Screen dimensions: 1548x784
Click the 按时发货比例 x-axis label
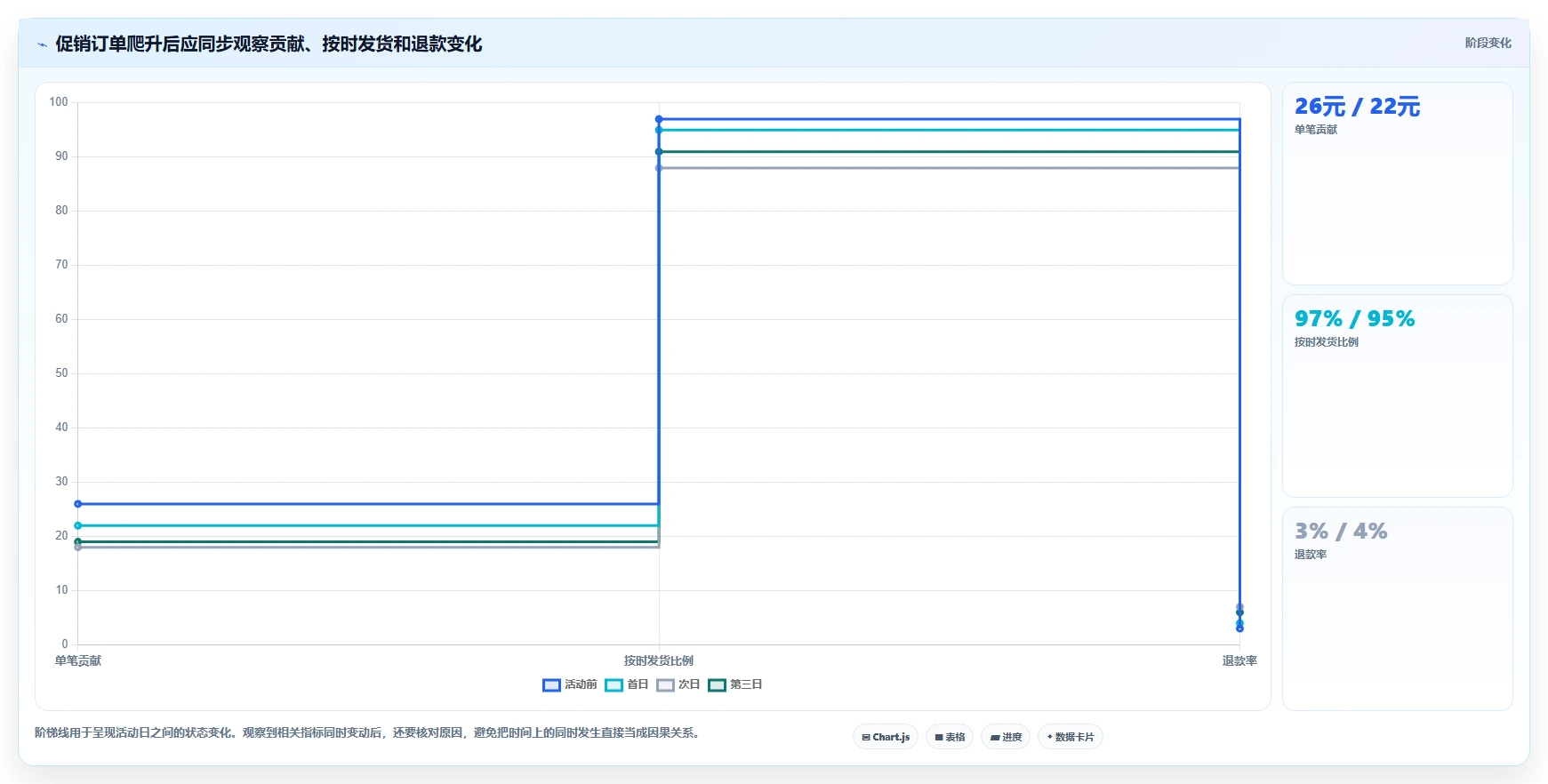tap(659, 660)
